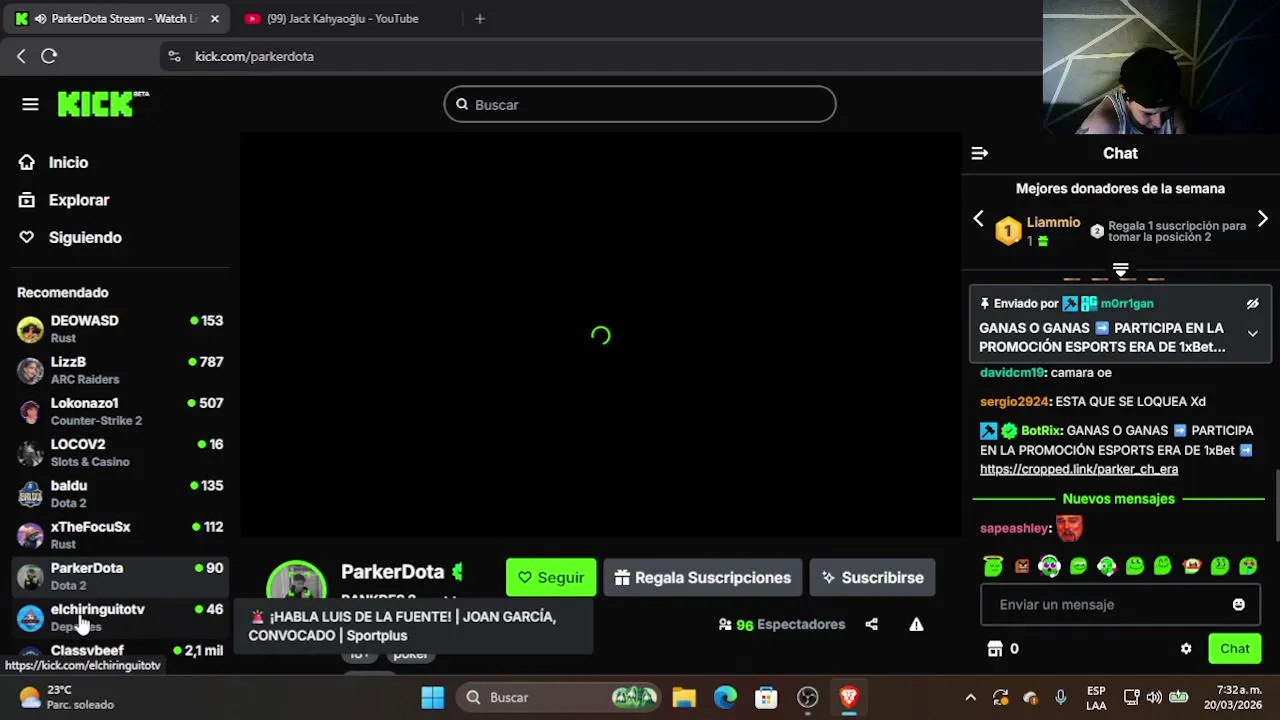The height and width of the screenshot is (720, 1280).
Task: Send message with the Chat button
Action: (x=1234, y=649)
